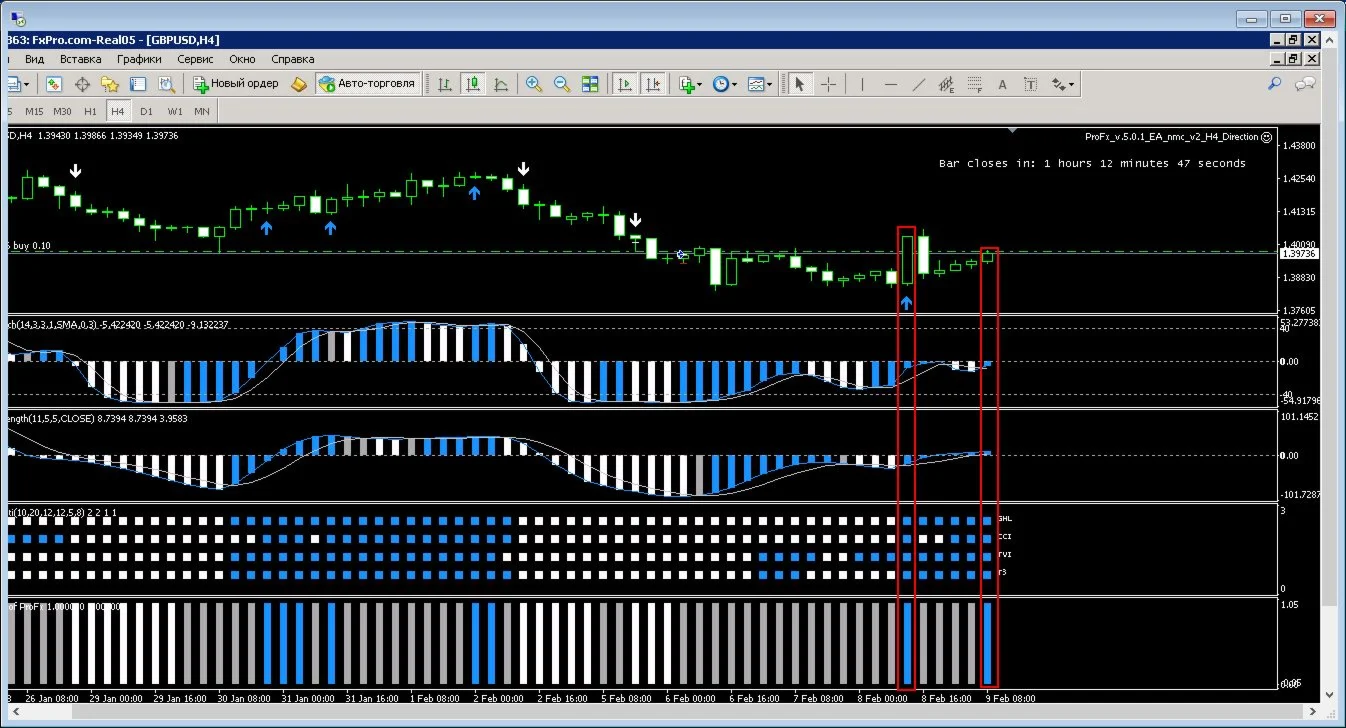Viewport: 1346px width, 728px height.
Task: Select the text label "T" tool
Action: (x=1031, y=85)
